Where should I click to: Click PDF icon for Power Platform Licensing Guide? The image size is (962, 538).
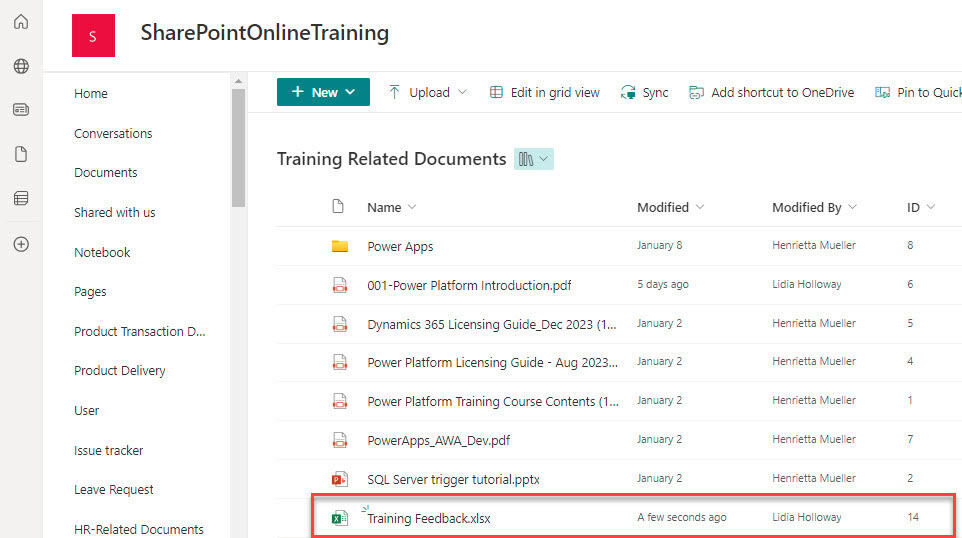(339, 362)
